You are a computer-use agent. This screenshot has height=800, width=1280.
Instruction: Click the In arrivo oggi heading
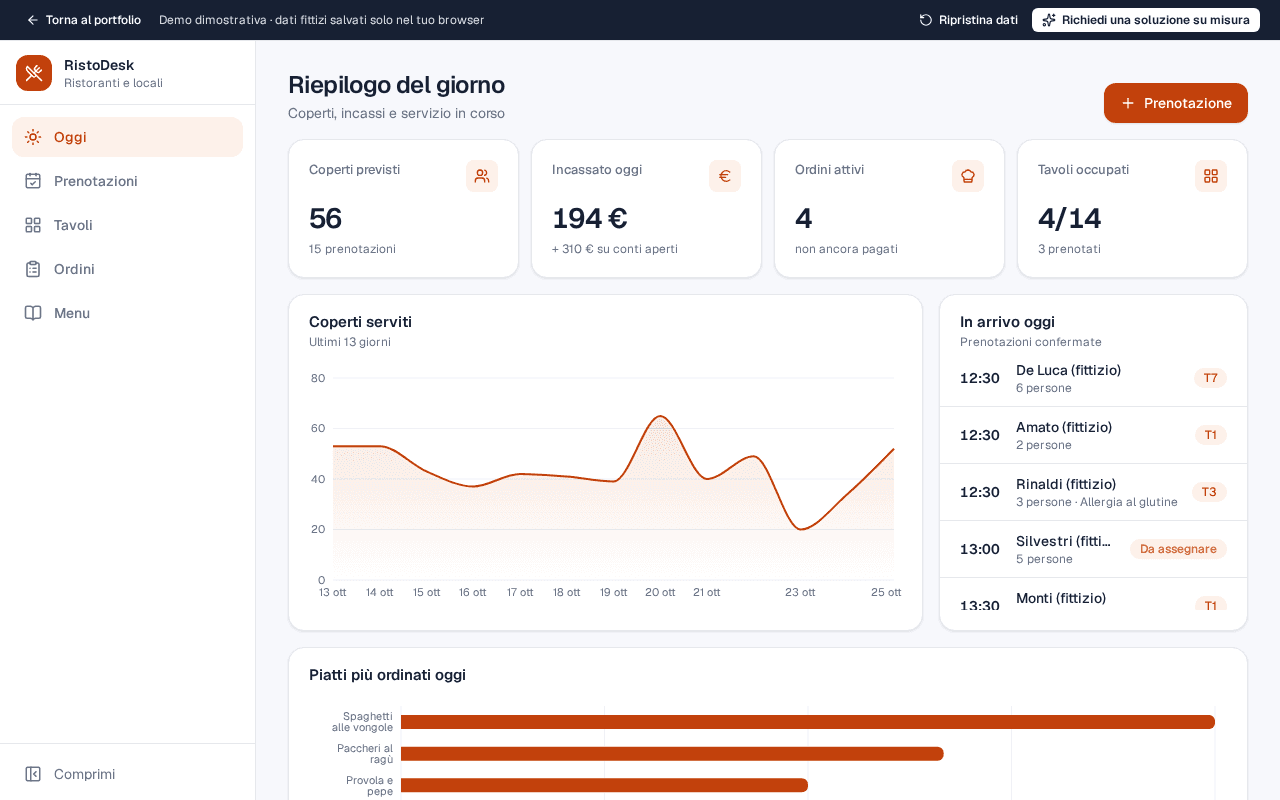1007,322
